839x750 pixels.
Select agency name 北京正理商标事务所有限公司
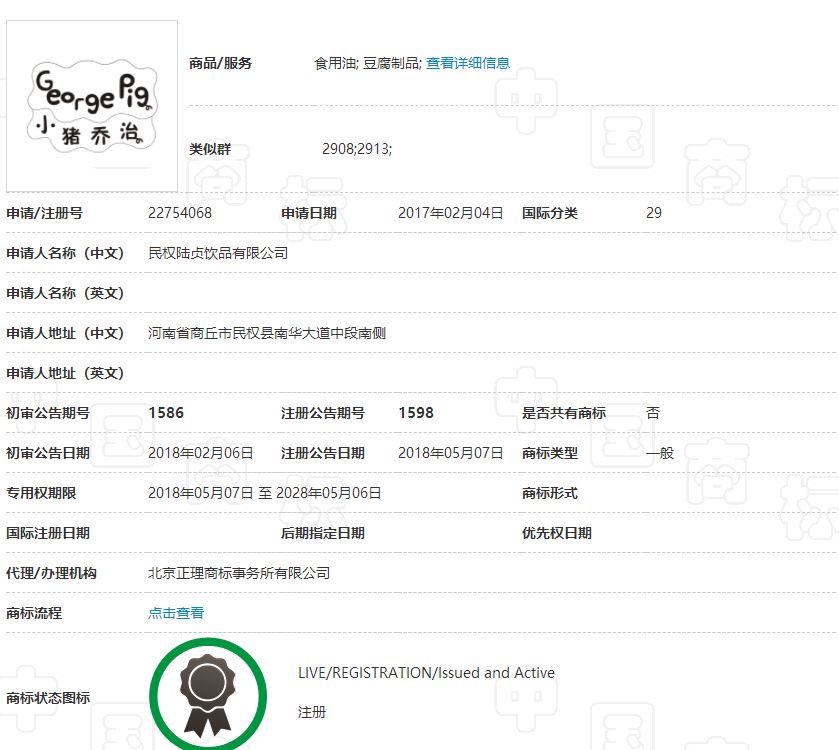(x=239, y=573)
